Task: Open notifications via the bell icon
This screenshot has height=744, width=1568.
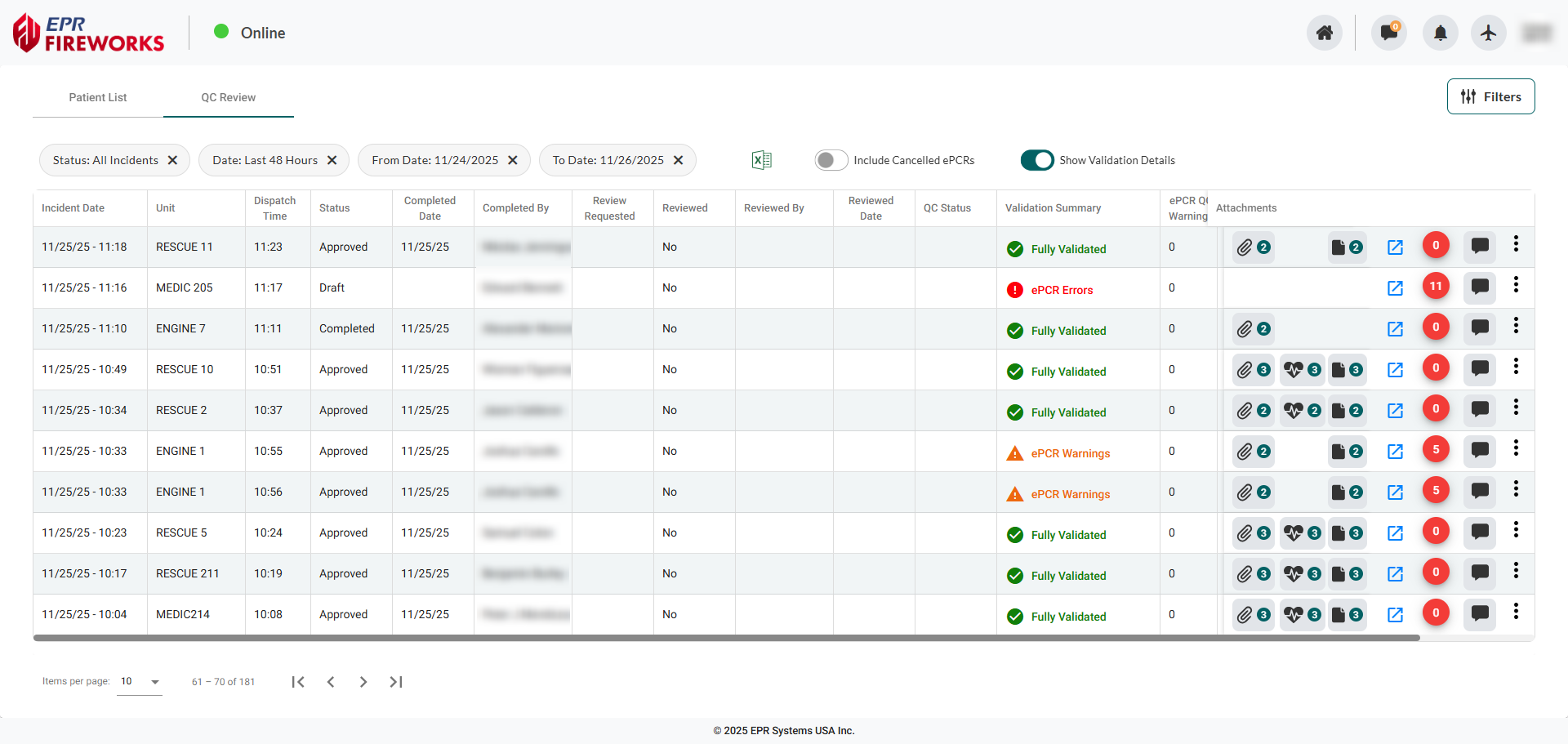Action: coord(1440,33)
